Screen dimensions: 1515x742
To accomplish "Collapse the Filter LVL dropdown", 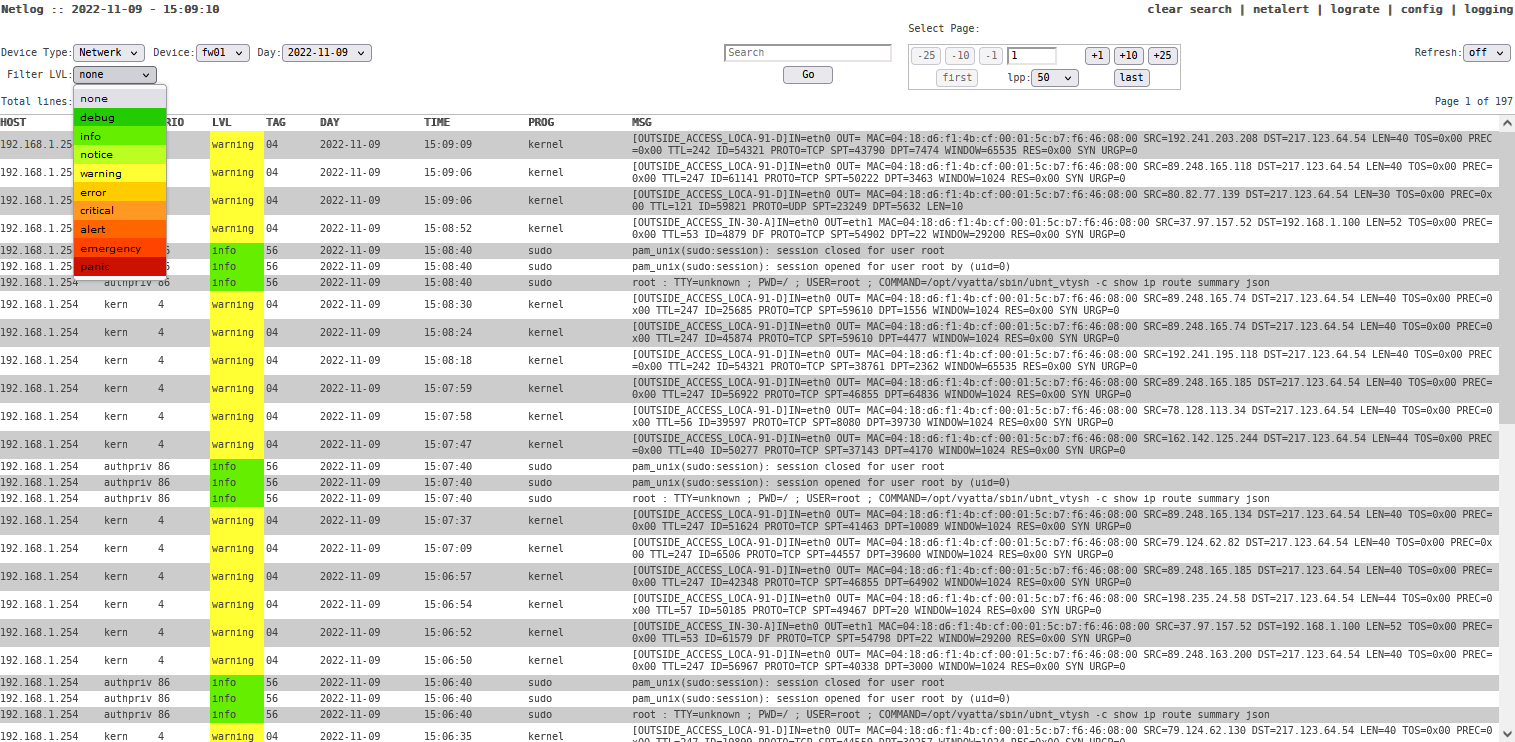I will [x=115, y=75].
